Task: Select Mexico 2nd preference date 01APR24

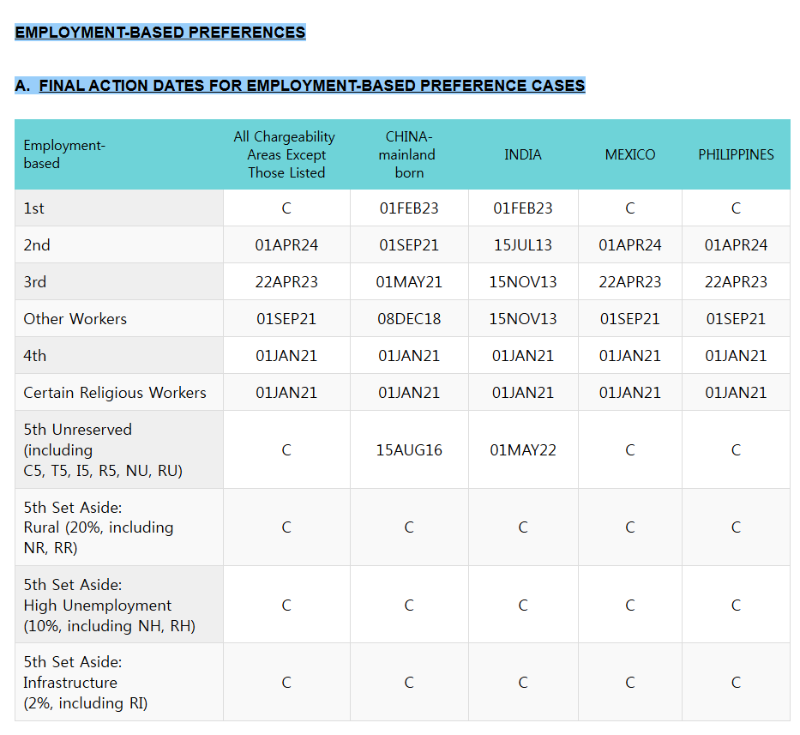Action: click(x=630, y=245)
